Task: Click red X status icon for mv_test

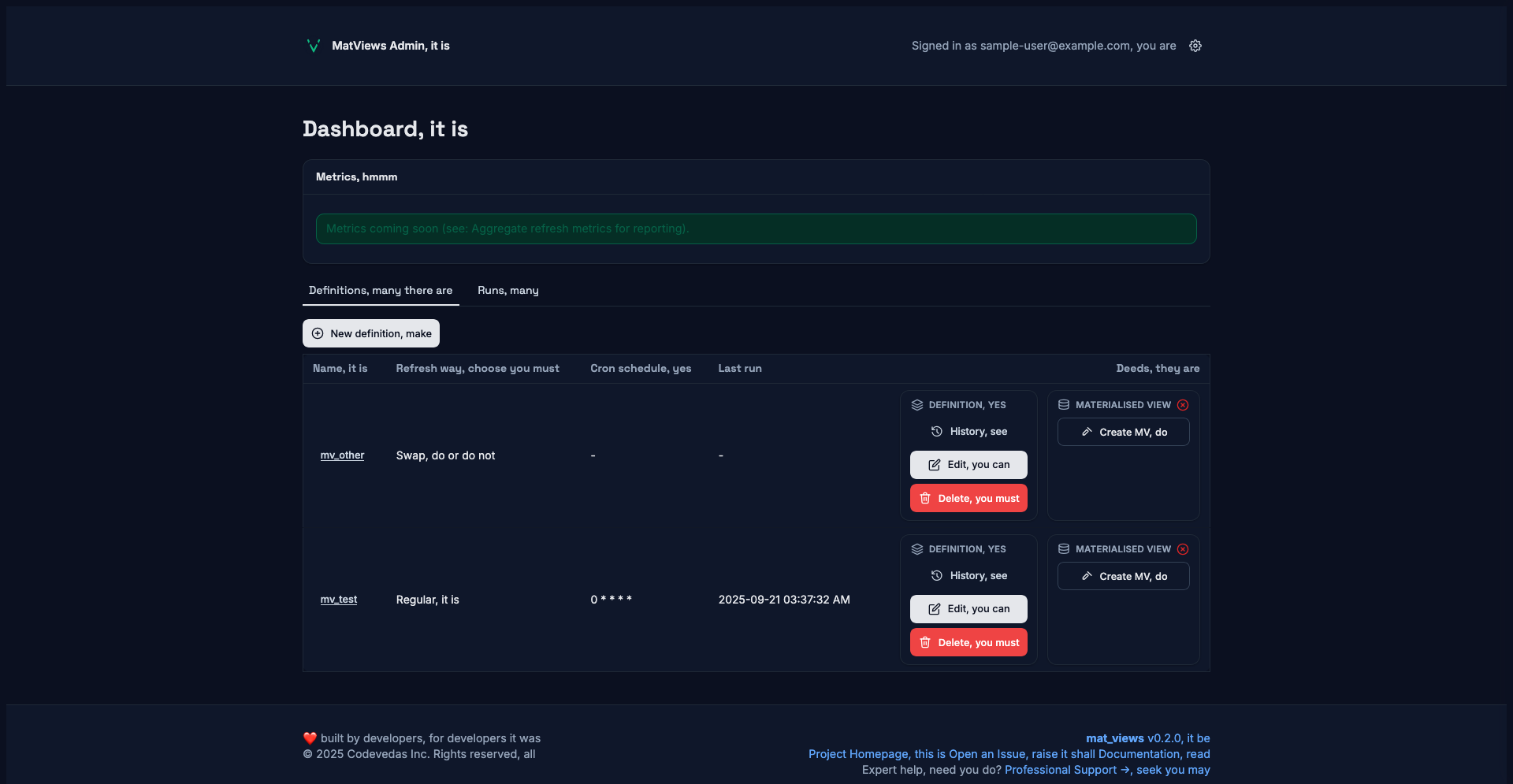Action: pos(1183,549)
